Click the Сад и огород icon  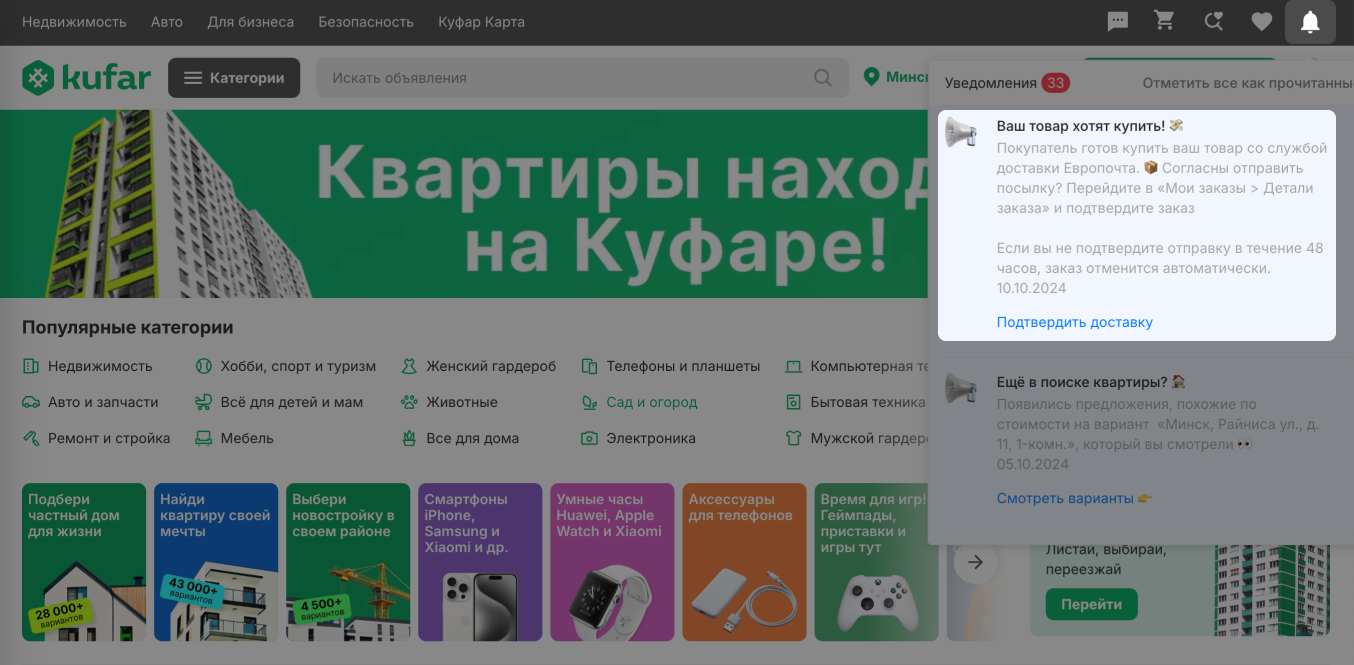click(589, 402)
